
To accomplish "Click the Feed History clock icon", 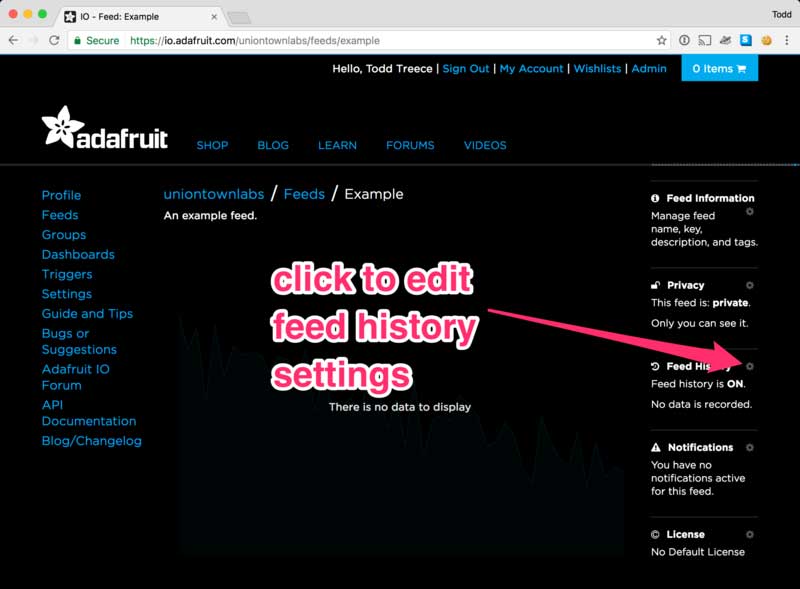I will 654,366.
